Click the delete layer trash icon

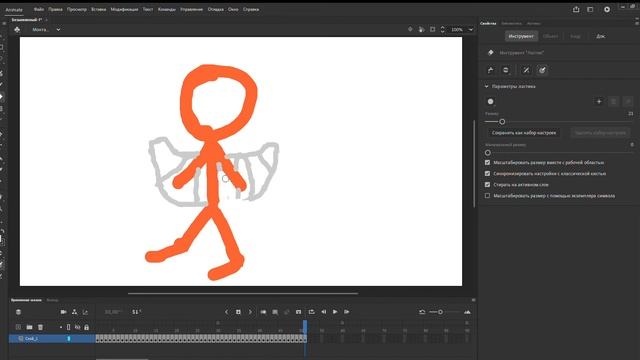40,327
